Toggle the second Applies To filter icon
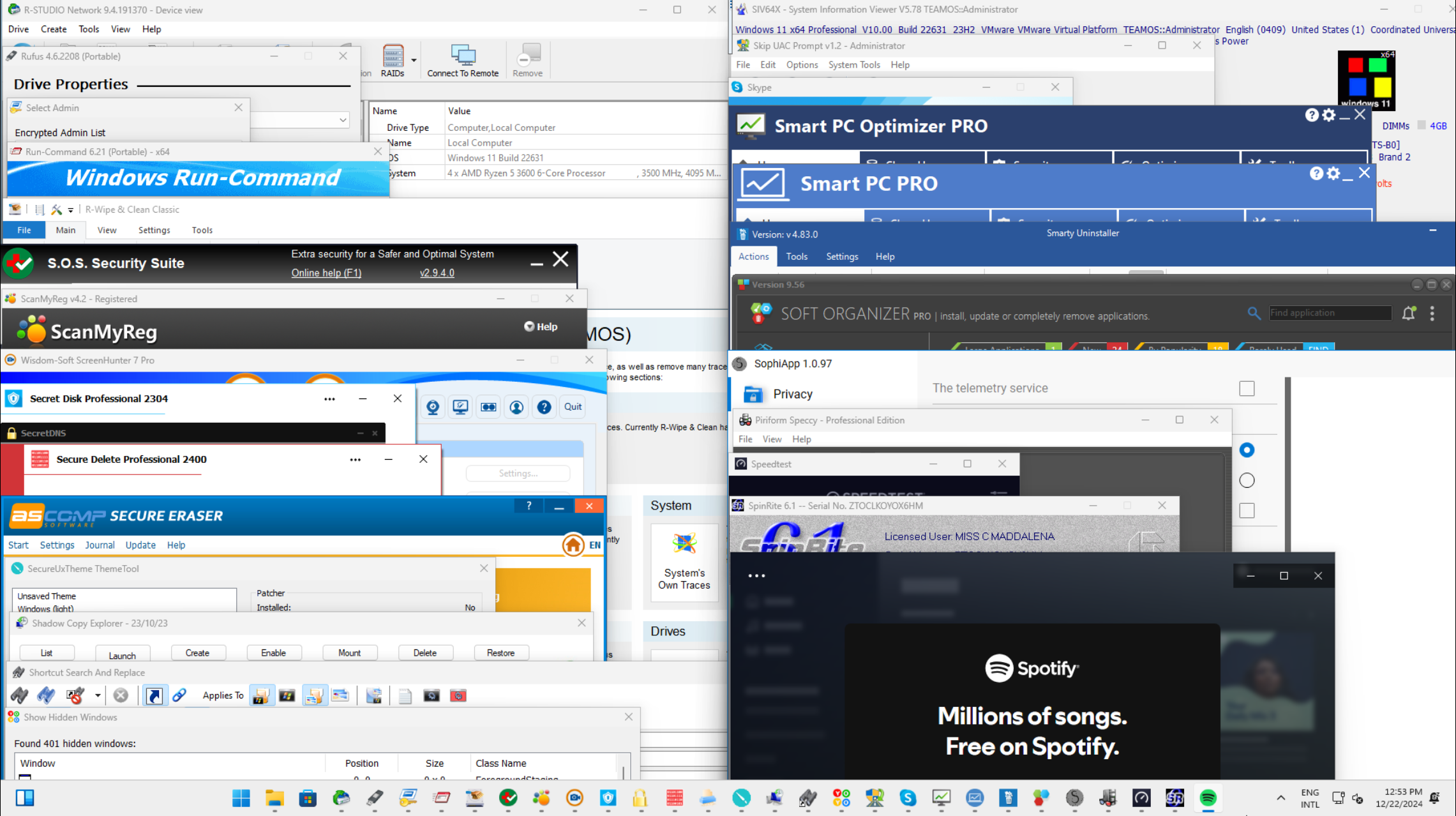The image size is (1456, 816). click(x=287, y=695)
